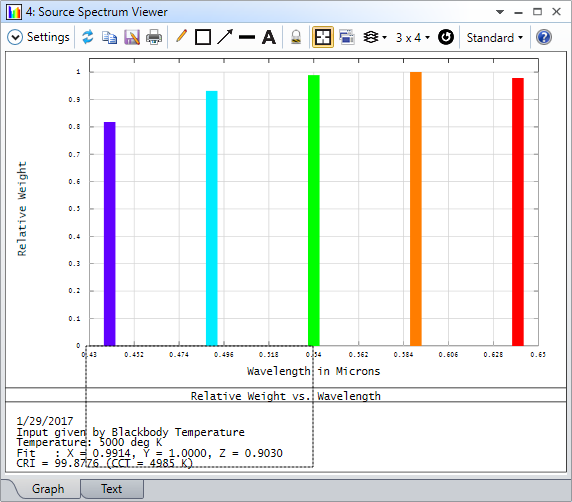Viewport: 572px width, 502px height.
Task: Select the arrow annotation tool
Action: tap(225, 37)
